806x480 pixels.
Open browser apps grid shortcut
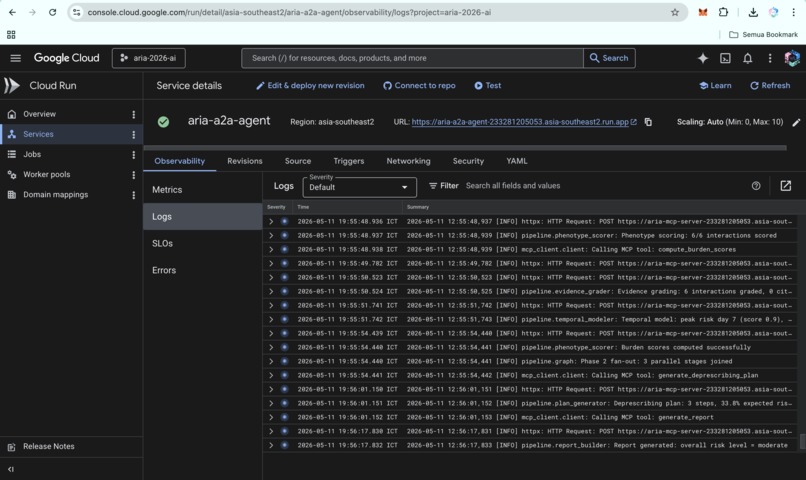pos(11,34)
